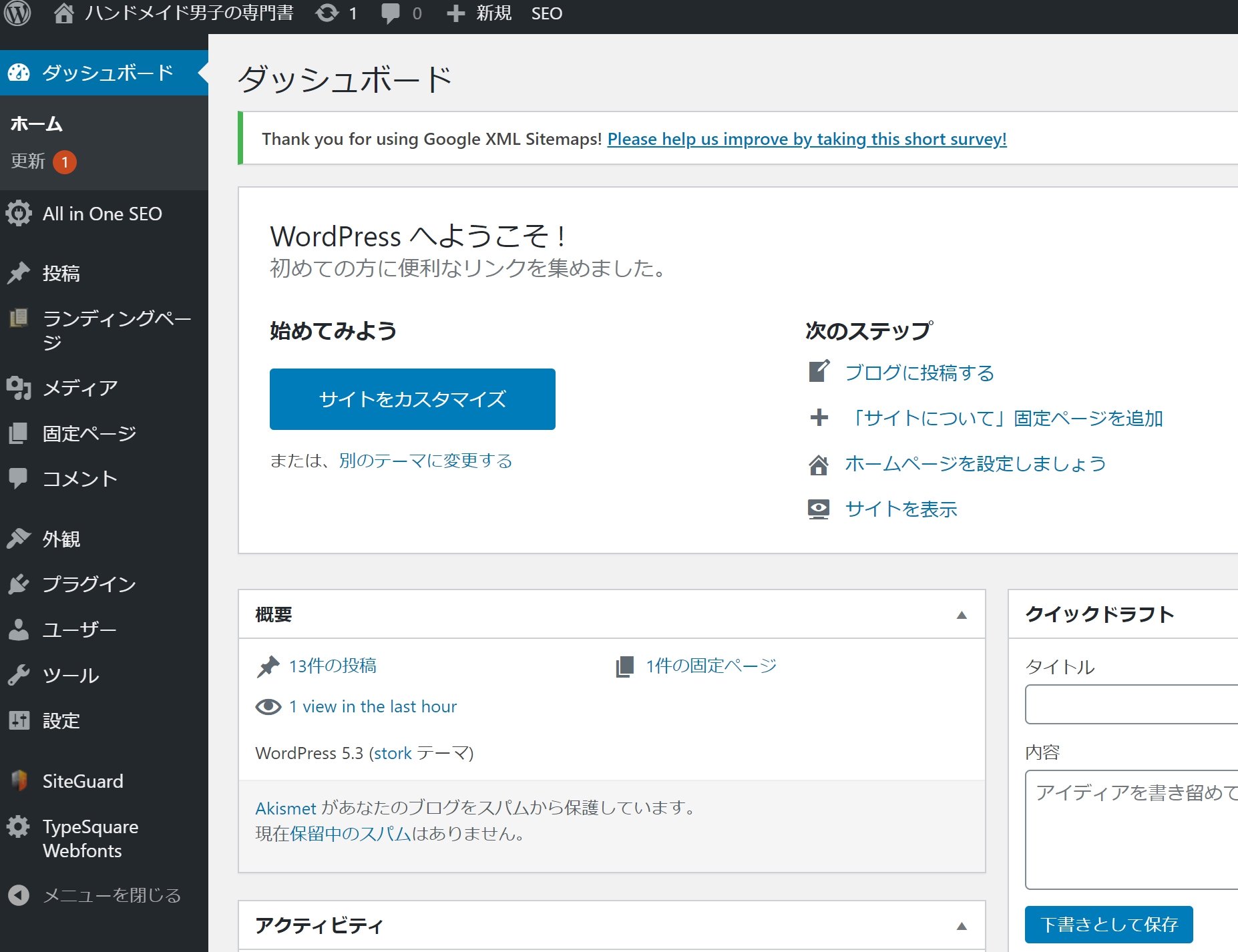Image resolution: width=1238 pixels, height=952 pixels.
Task: Click the stork theme link
Action: pyautogui.click(x=393, y=753)
